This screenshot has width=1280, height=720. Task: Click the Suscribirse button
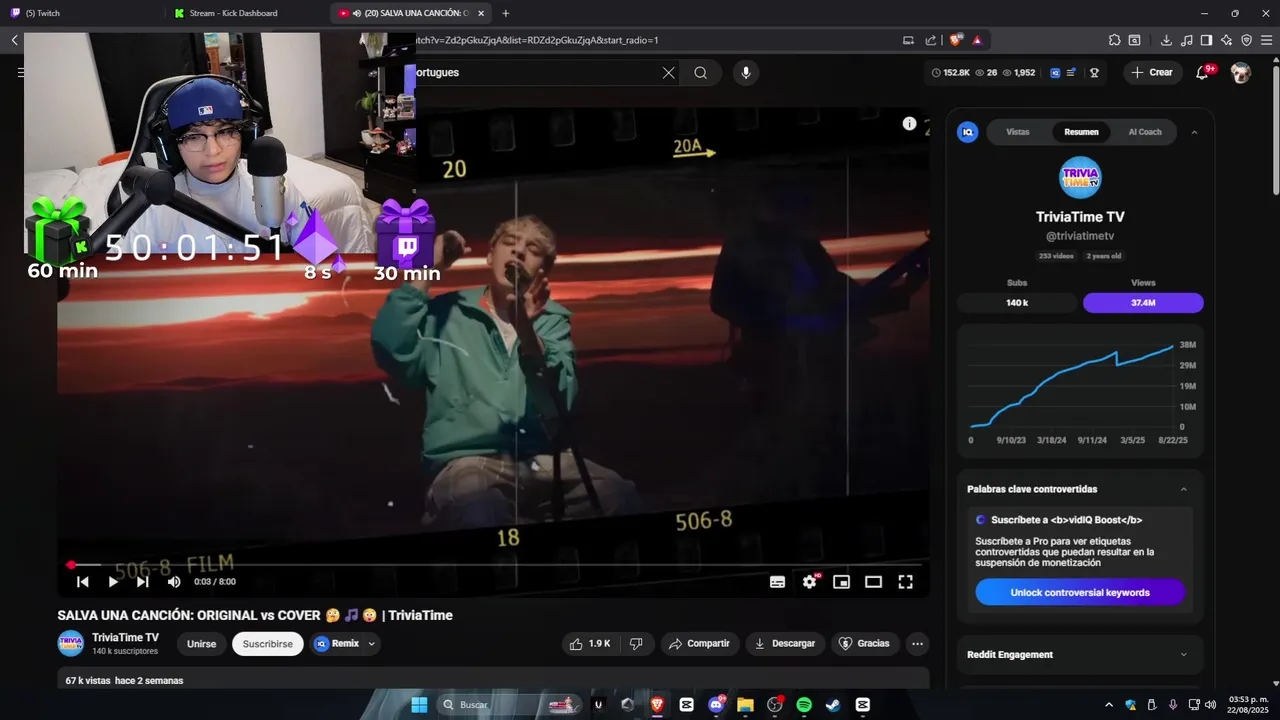coord(268,644)
